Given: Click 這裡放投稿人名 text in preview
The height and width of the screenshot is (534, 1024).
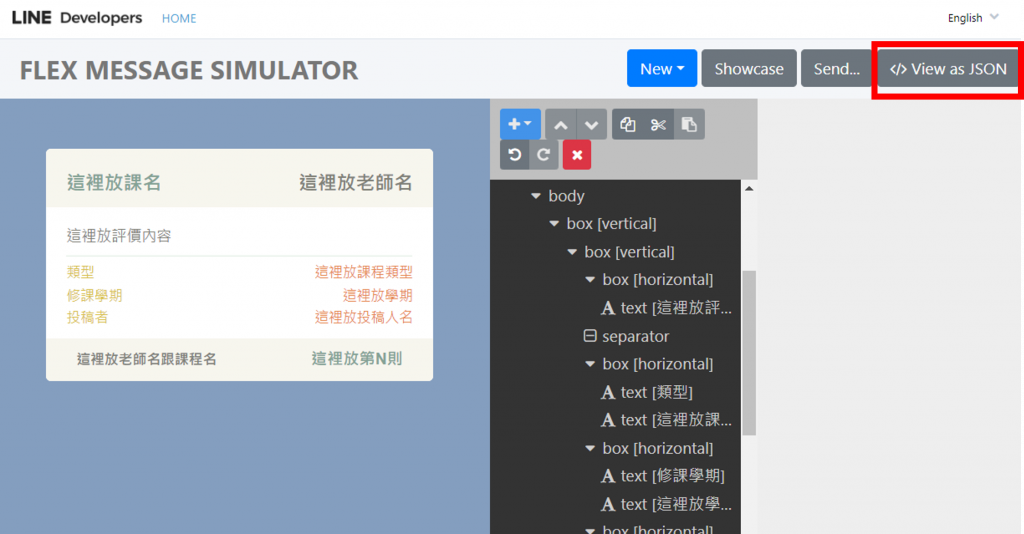Looking at the screenshot, I should [x=364, y=317].
